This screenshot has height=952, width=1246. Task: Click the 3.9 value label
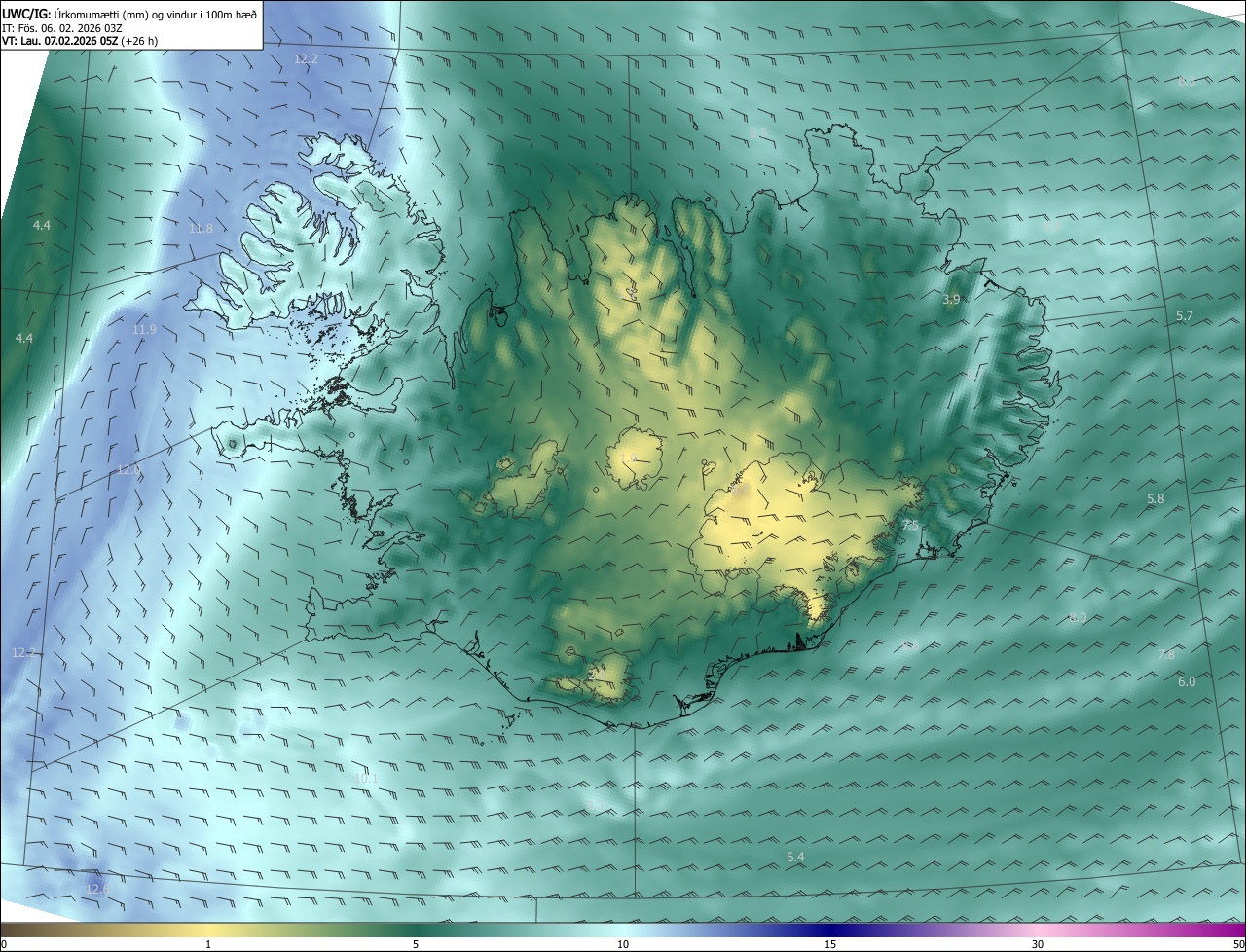[952, 300]
